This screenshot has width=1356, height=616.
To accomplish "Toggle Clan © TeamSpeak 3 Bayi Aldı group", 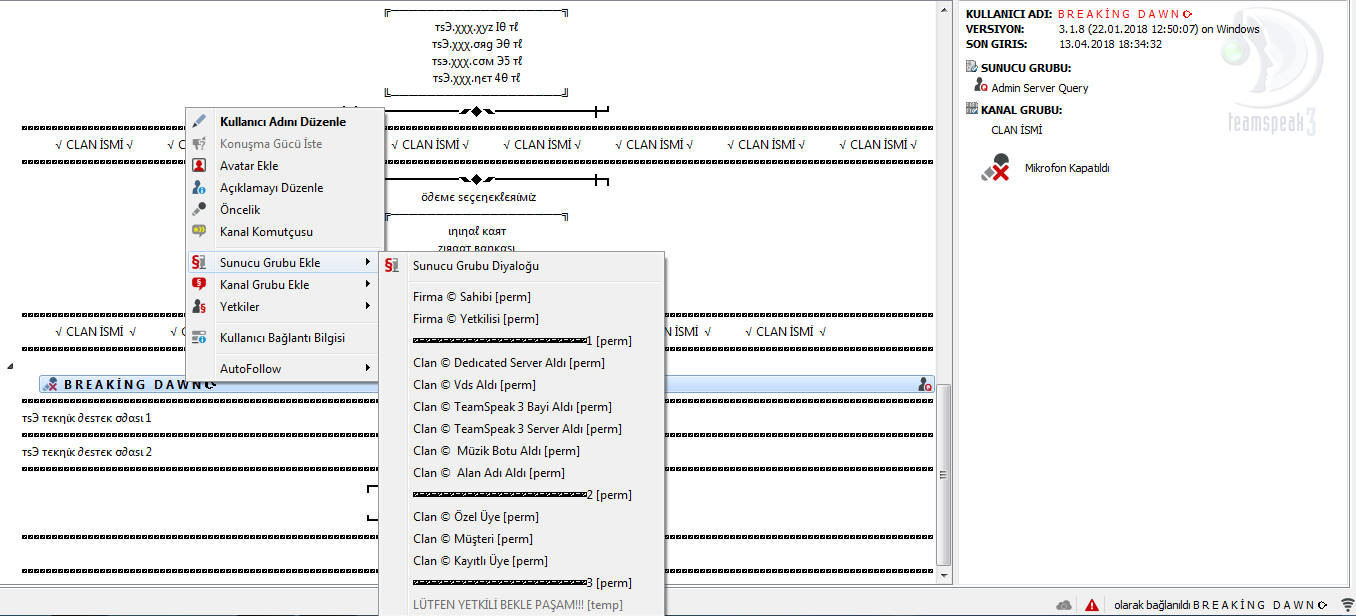I will (x=521, y=407).
